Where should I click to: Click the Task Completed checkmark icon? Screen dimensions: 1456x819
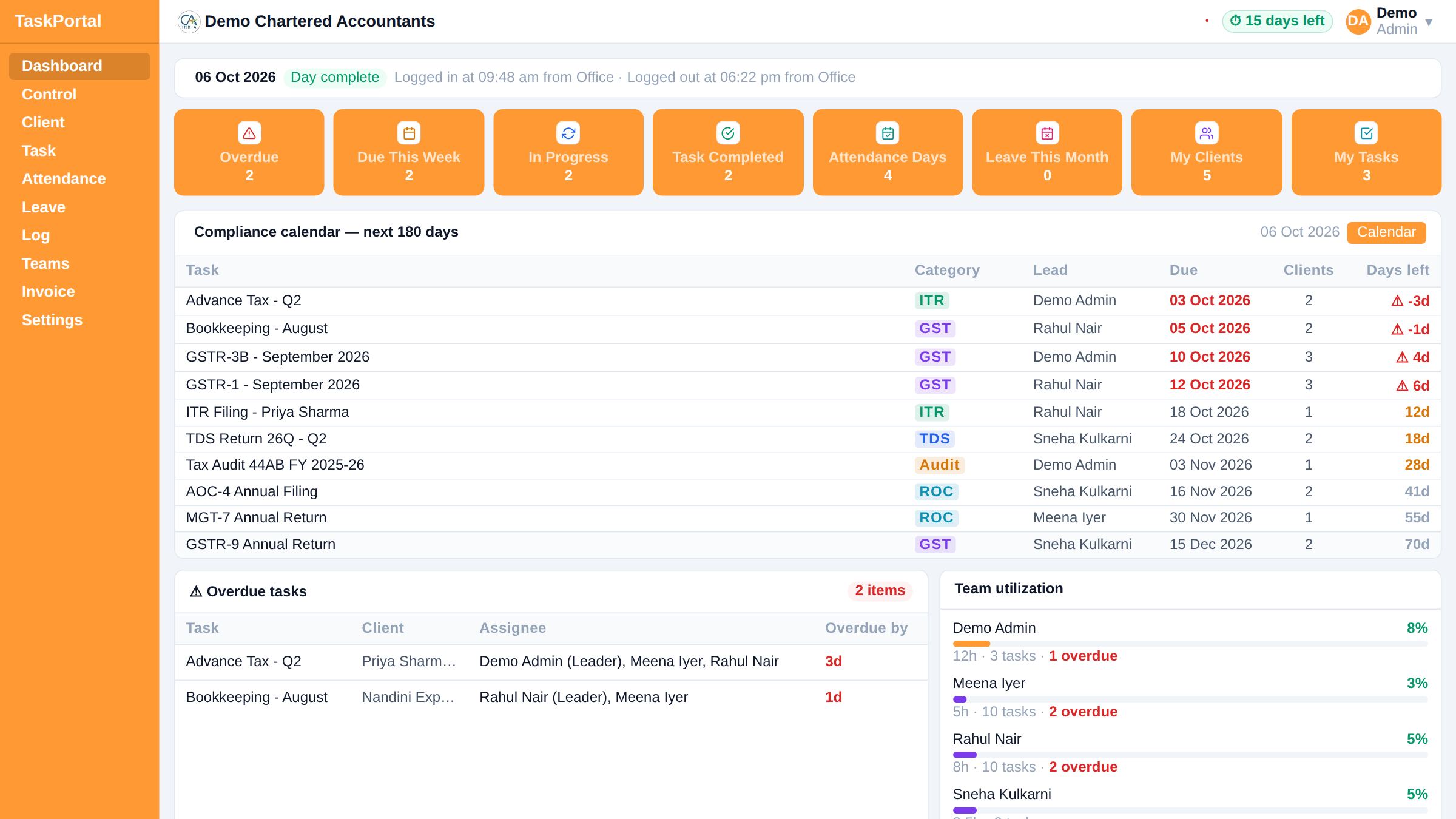(728, 133)
